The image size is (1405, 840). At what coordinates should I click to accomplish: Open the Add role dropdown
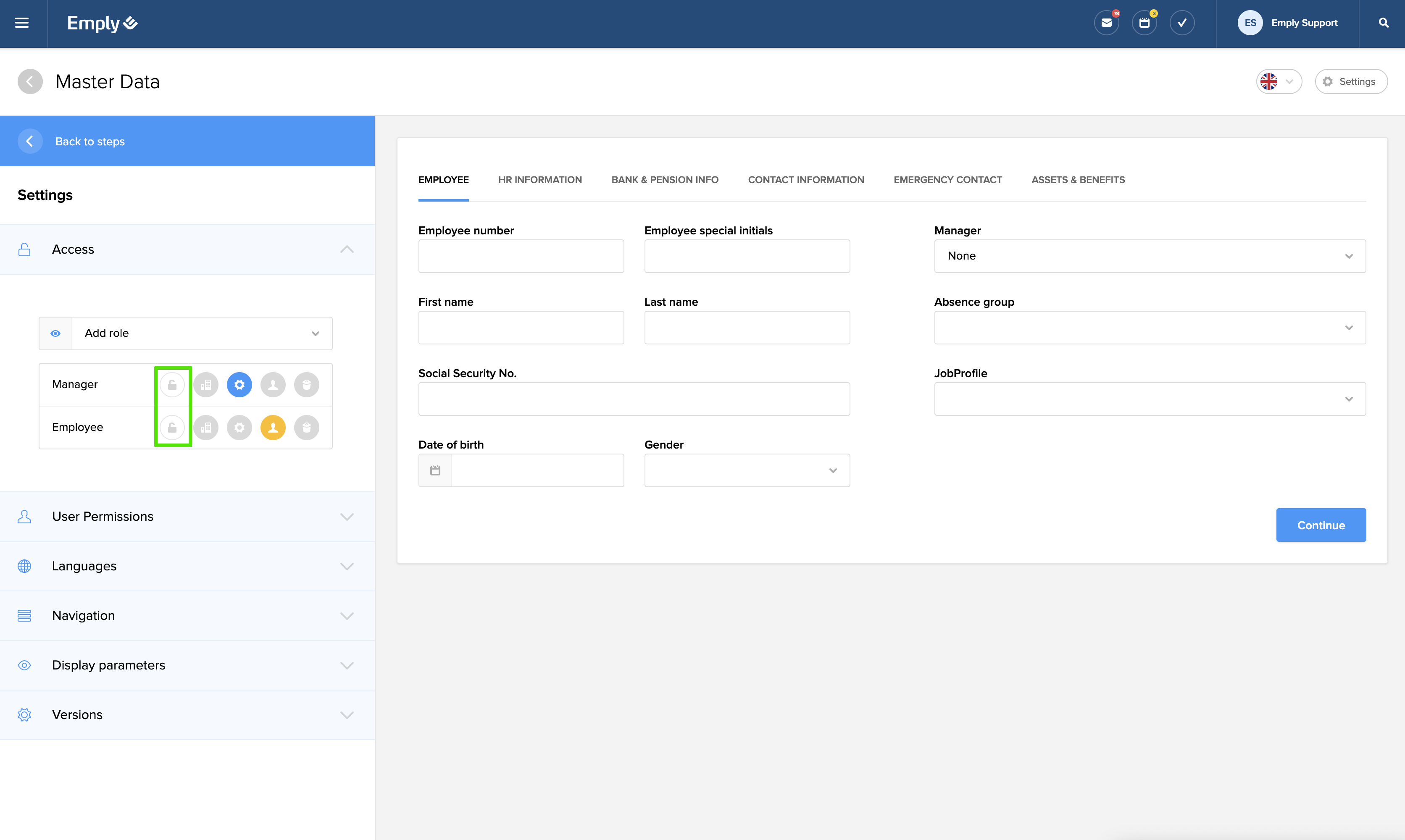click(x=202, y=333)
